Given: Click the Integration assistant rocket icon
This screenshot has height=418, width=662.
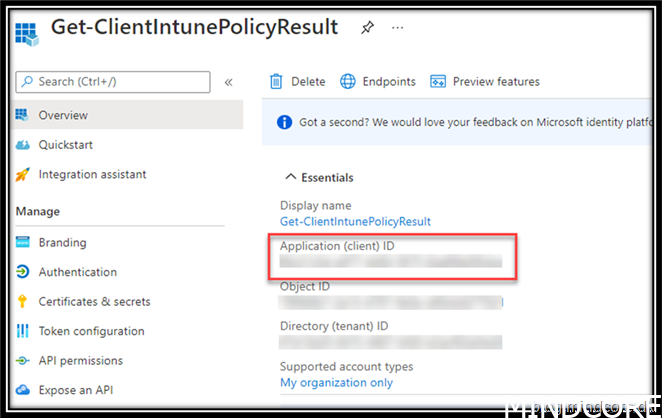Looking at the screenshot, I should tap(23, 175).
